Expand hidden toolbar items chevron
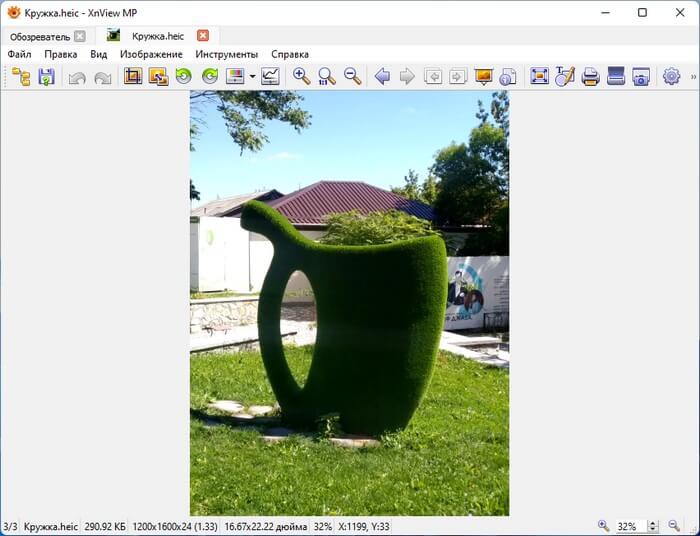 693,77
